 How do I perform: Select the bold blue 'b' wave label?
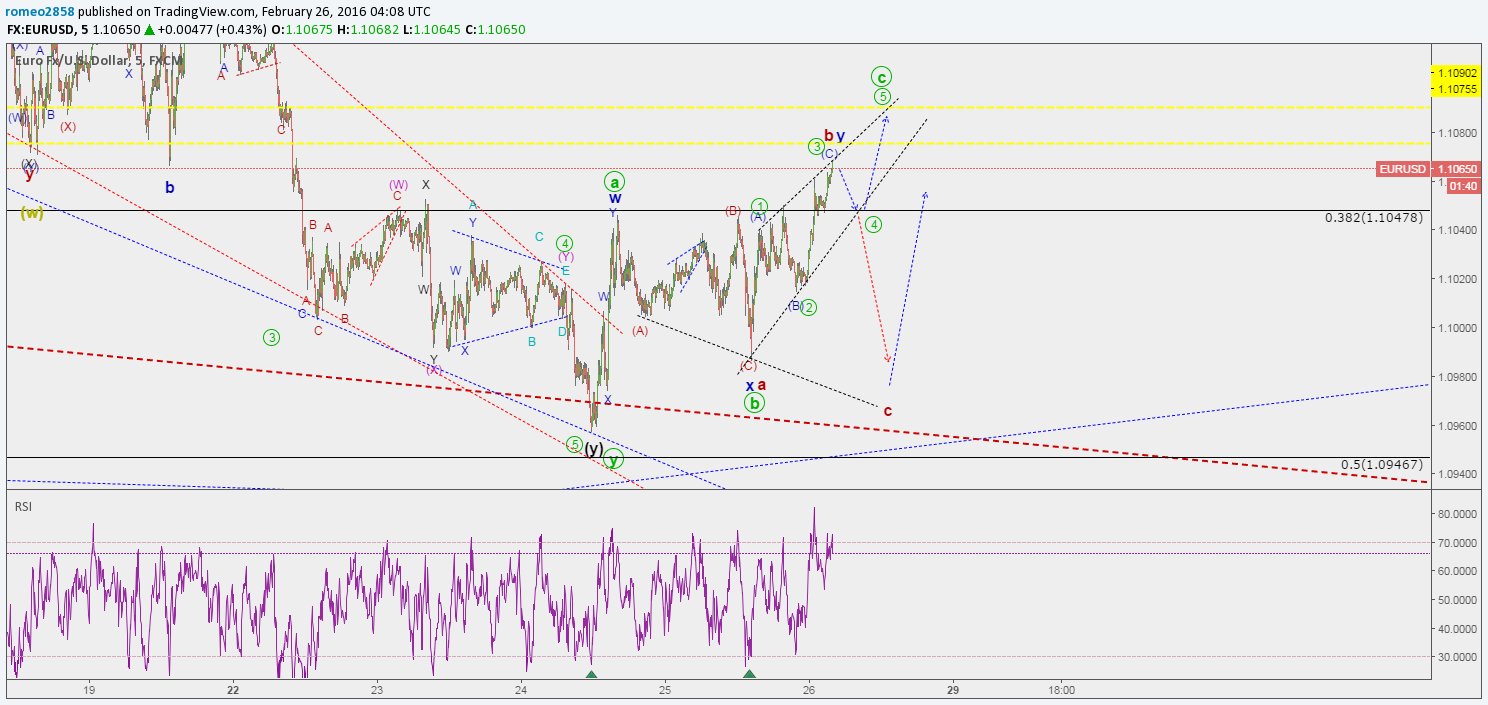coord(170,186)
